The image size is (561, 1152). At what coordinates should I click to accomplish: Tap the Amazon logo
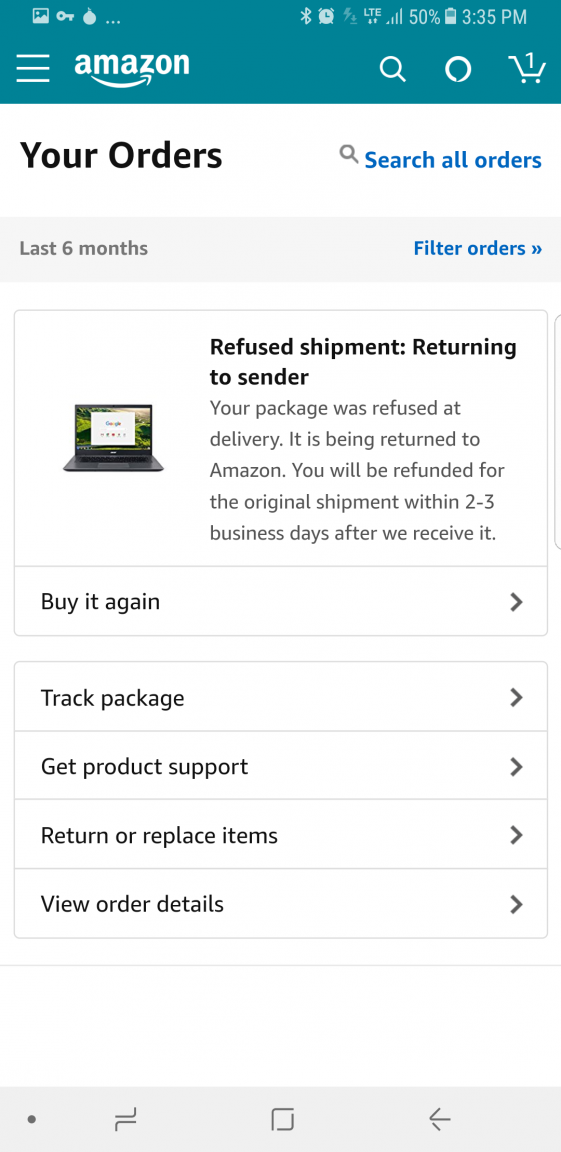click(x=131, y=70)
